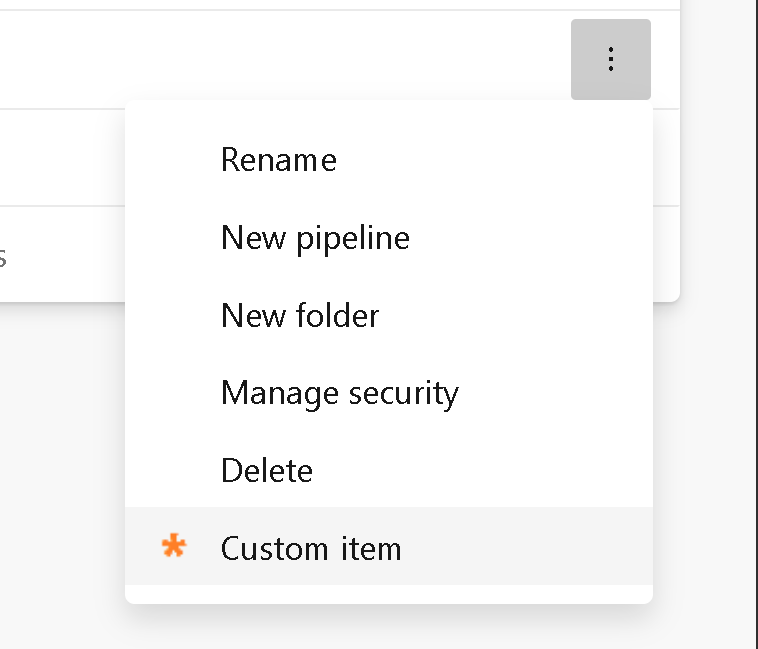Choose the New pipeline menu entry
Image resolution: width=758 pixels, height=649 pixels.
315,238
